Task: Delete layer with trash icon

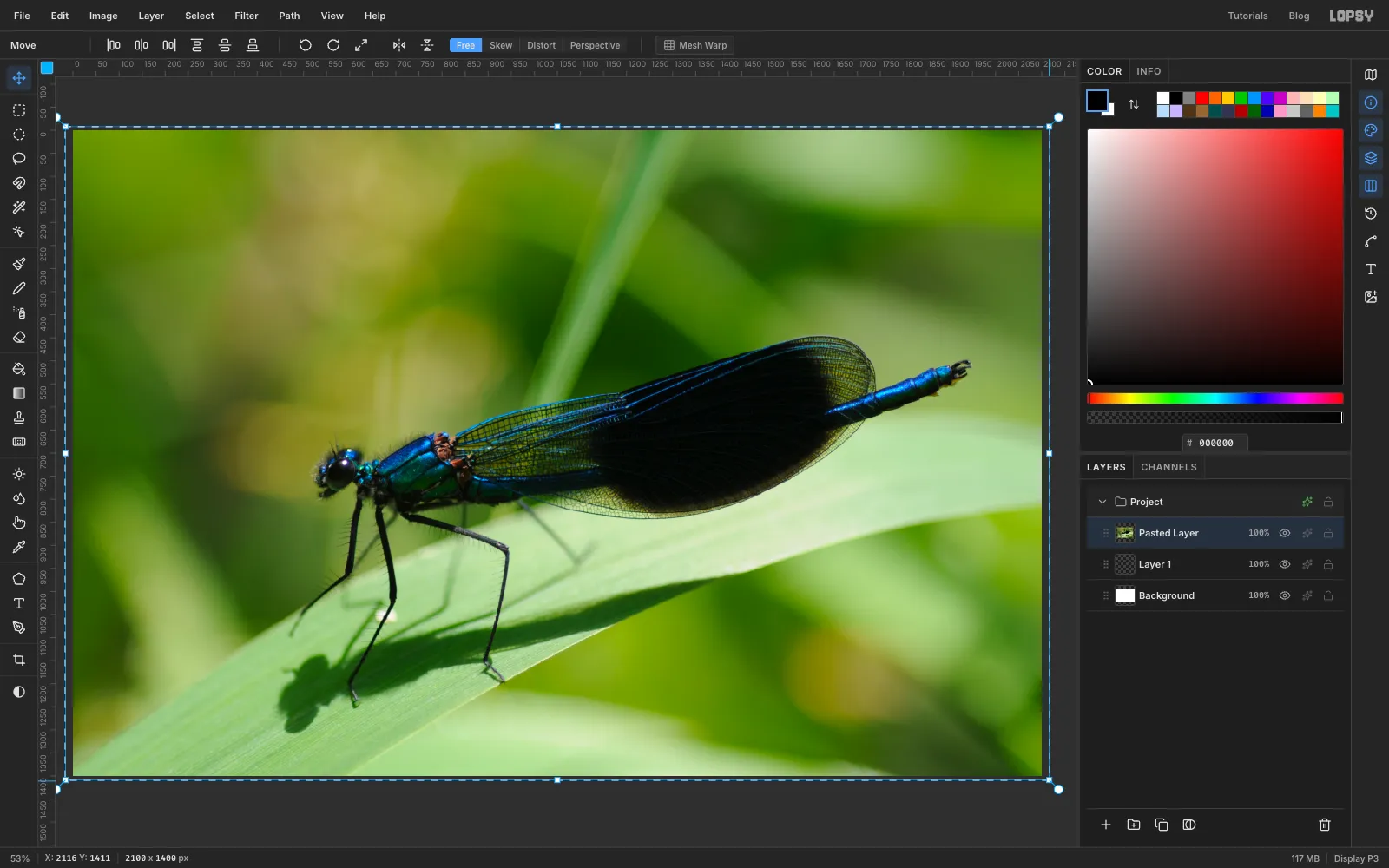Action: 1325,825
